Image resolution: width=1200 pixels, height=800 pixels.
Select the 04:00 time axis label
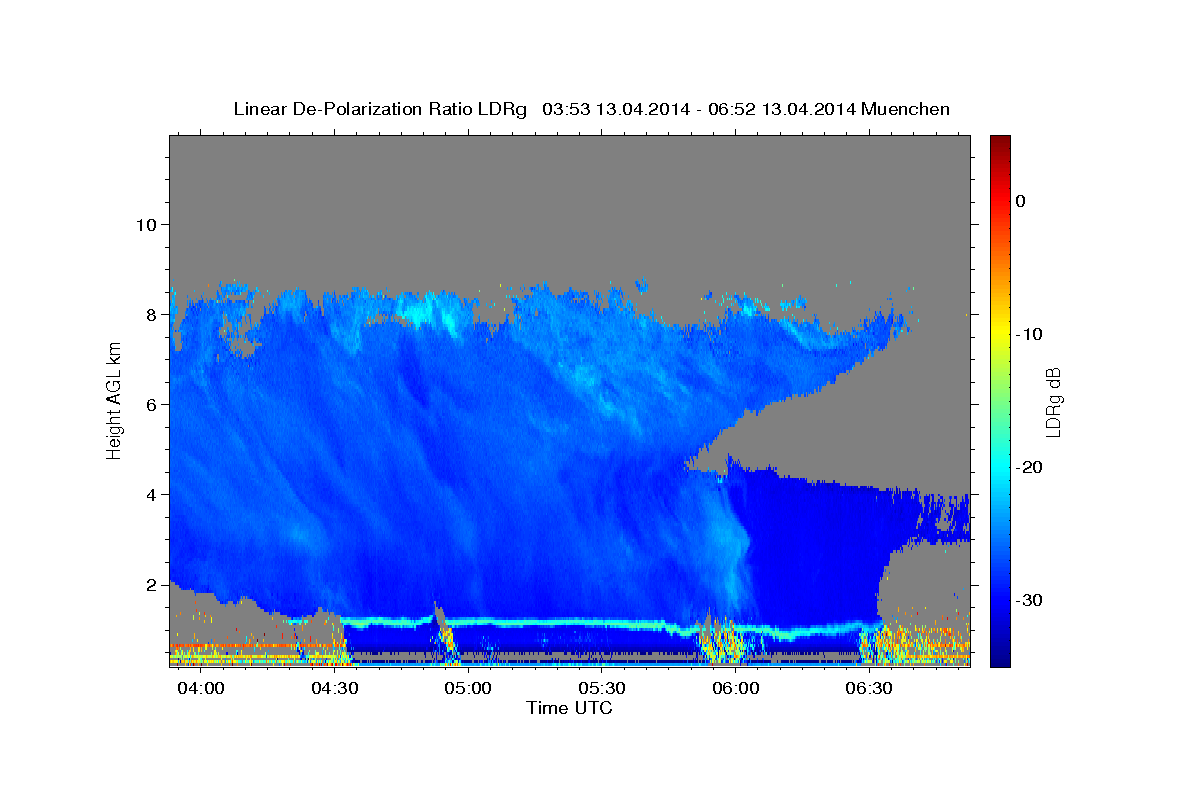(x=202, y=689)
